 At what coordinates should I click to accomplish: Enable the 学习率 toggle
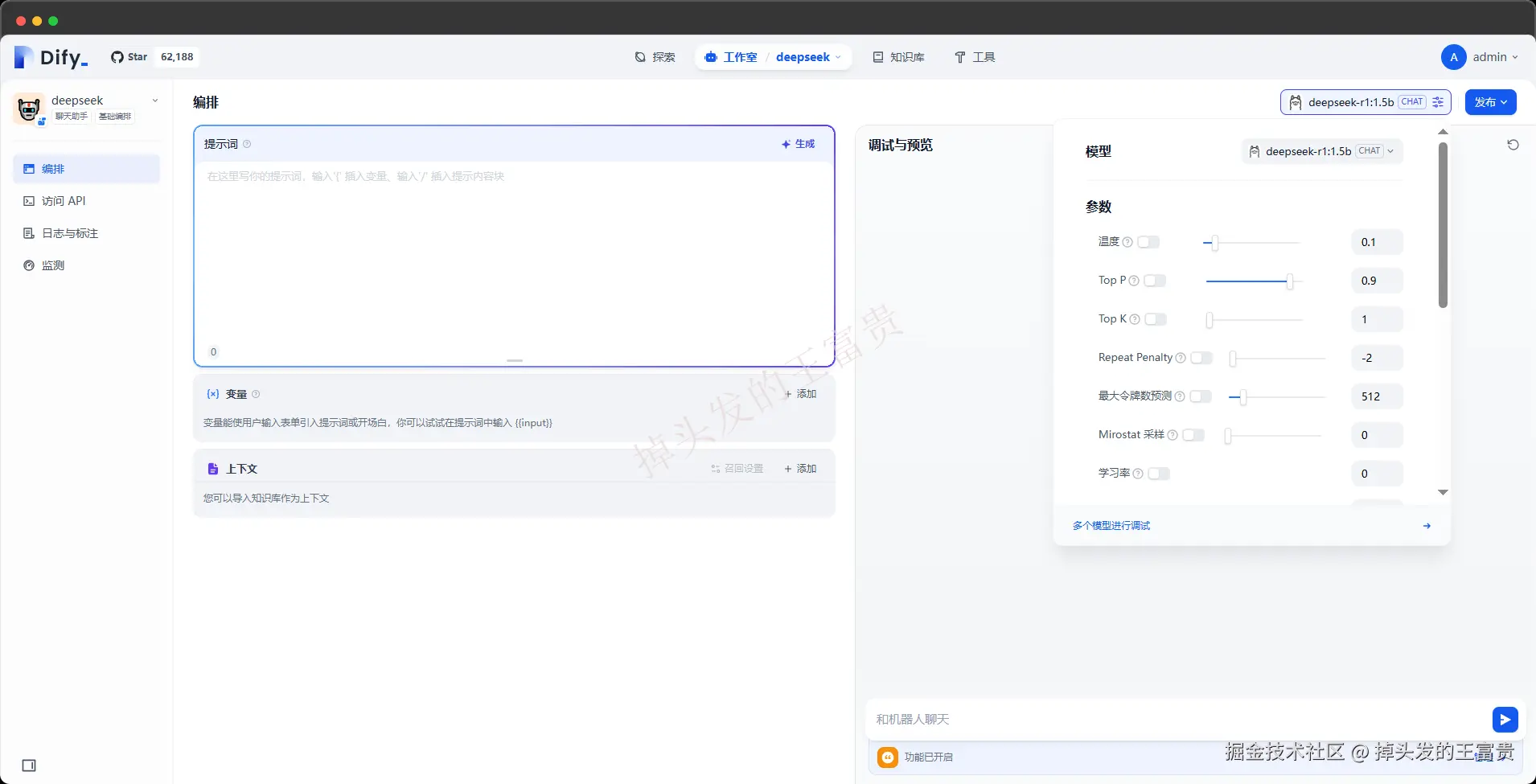tap(1159, 474)
